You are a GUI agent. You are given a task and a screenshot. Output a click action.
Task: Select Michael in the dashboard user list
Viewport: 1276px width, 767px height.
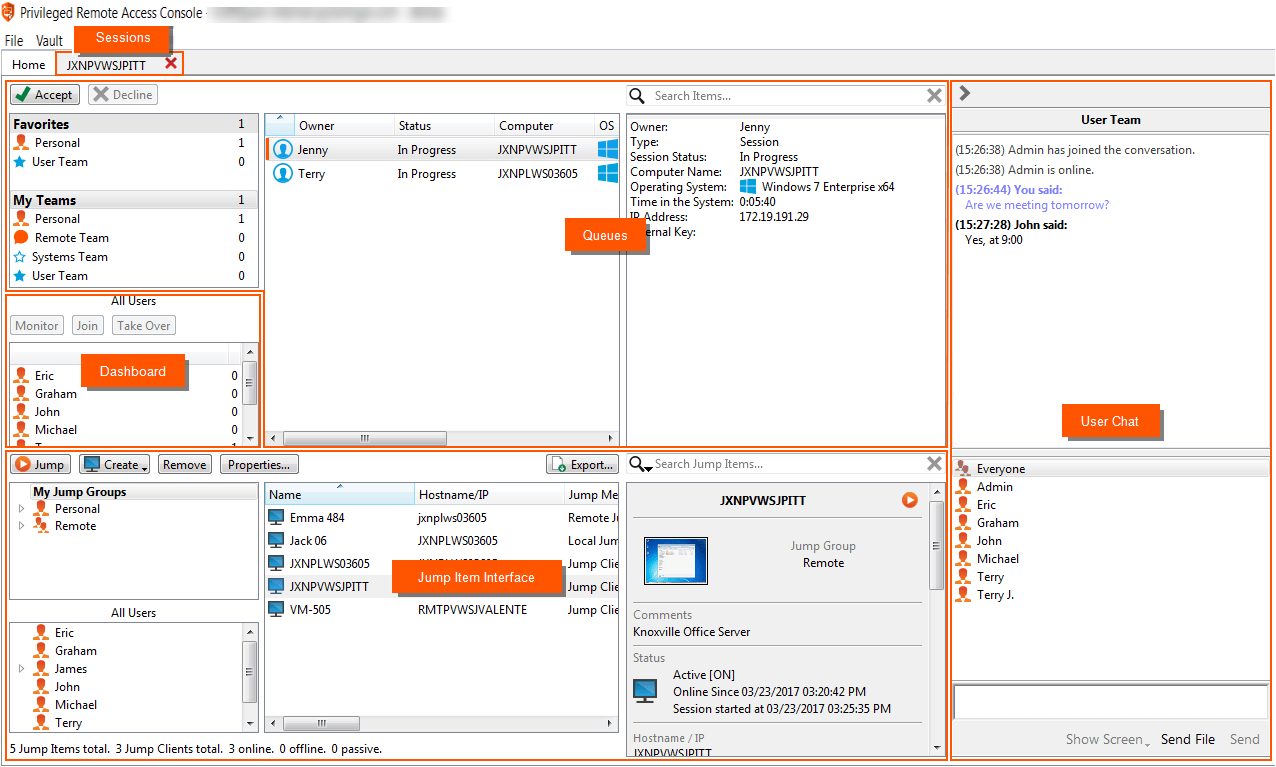click(x=126, y=430)
